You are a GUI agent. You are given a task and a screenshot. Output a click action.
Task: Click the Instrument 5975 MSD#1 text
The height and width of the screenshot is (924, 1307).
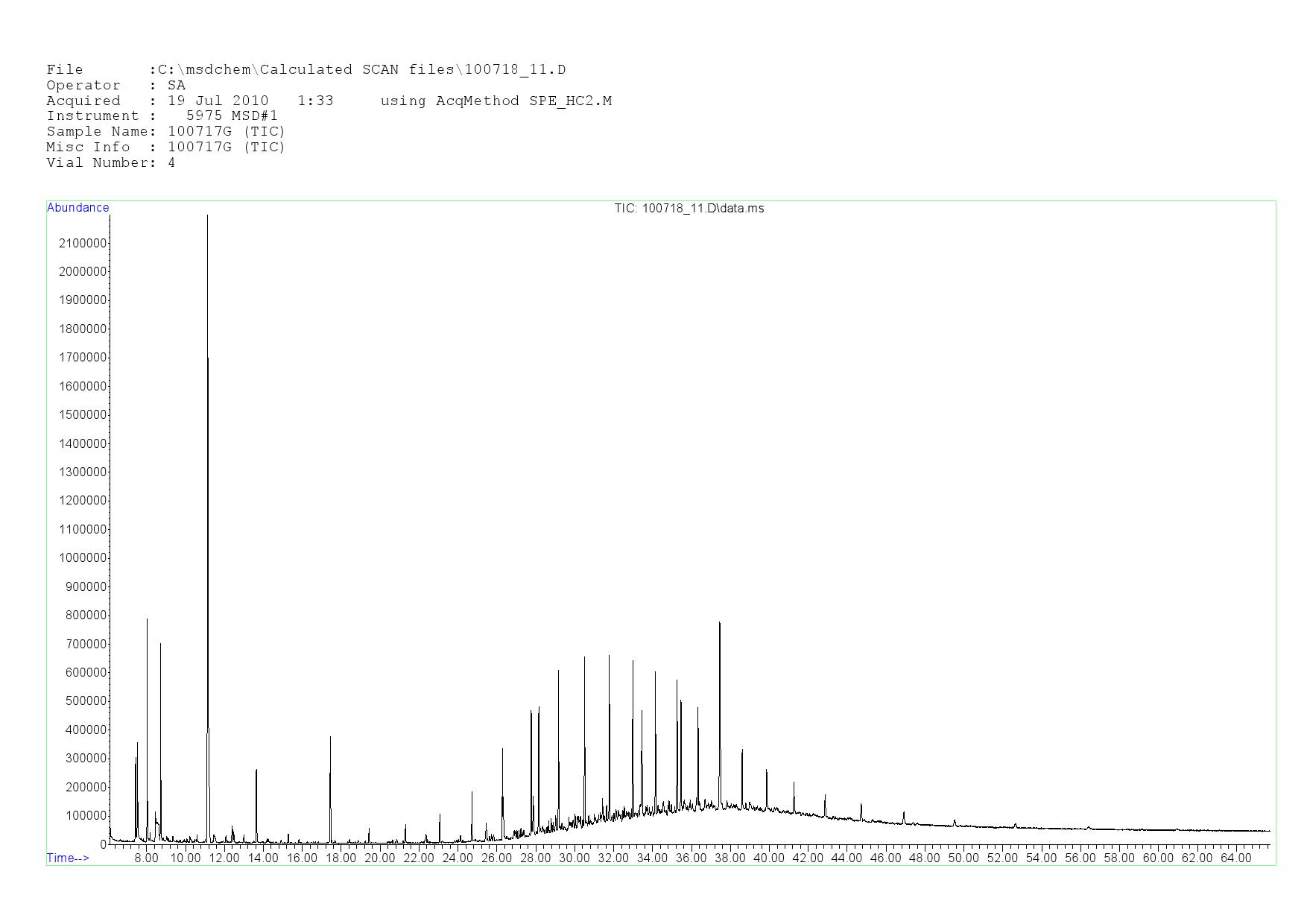[162, 116]
